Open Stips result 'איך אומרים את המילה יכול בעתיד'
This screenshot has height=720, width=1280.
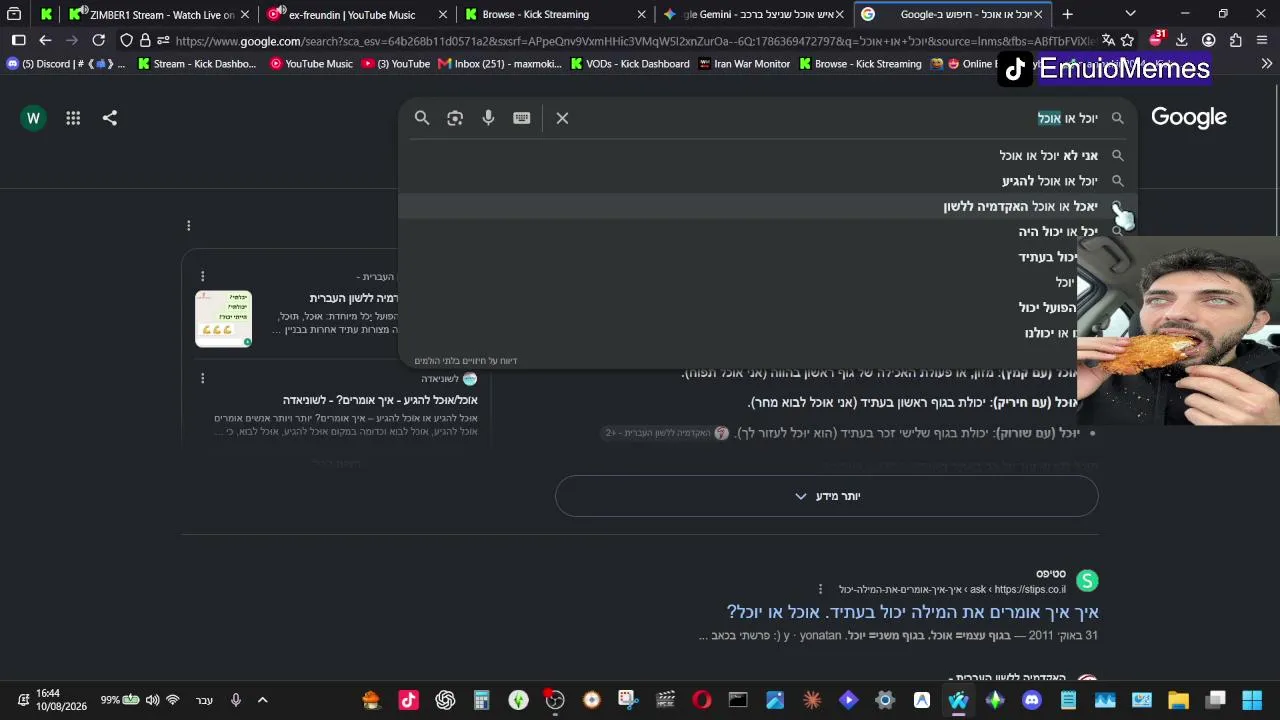tap(913, 612)
